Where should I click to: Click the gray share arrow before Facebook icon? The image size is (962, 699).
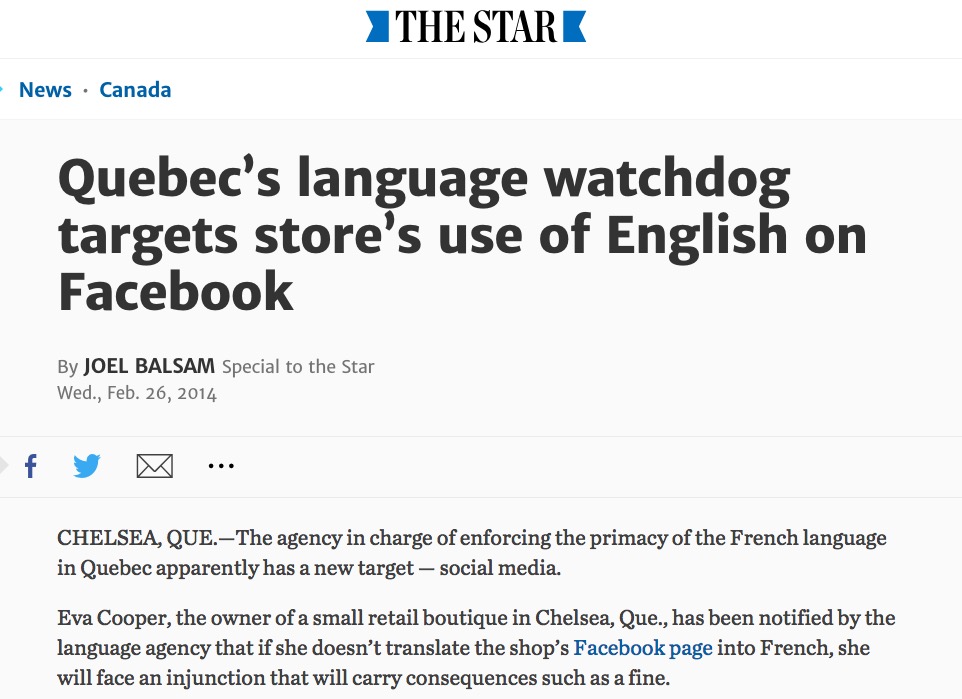4,465
